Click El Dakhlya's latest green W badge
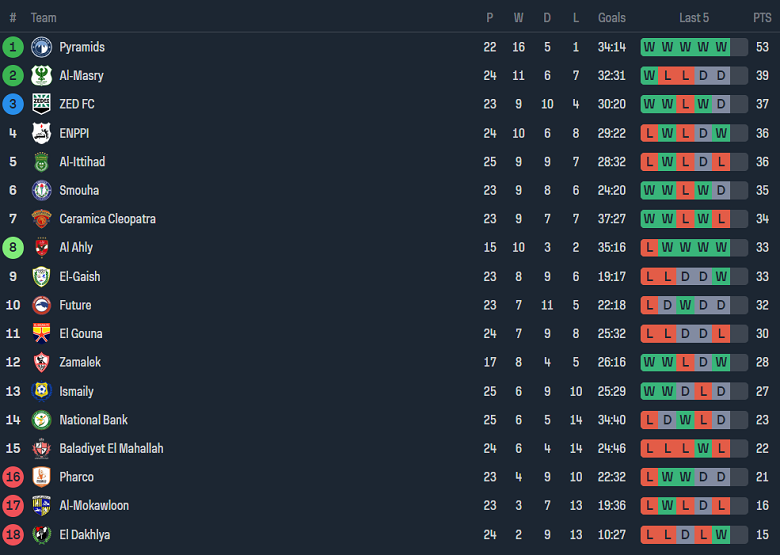780x555 pixels. [x=721, y=535]
